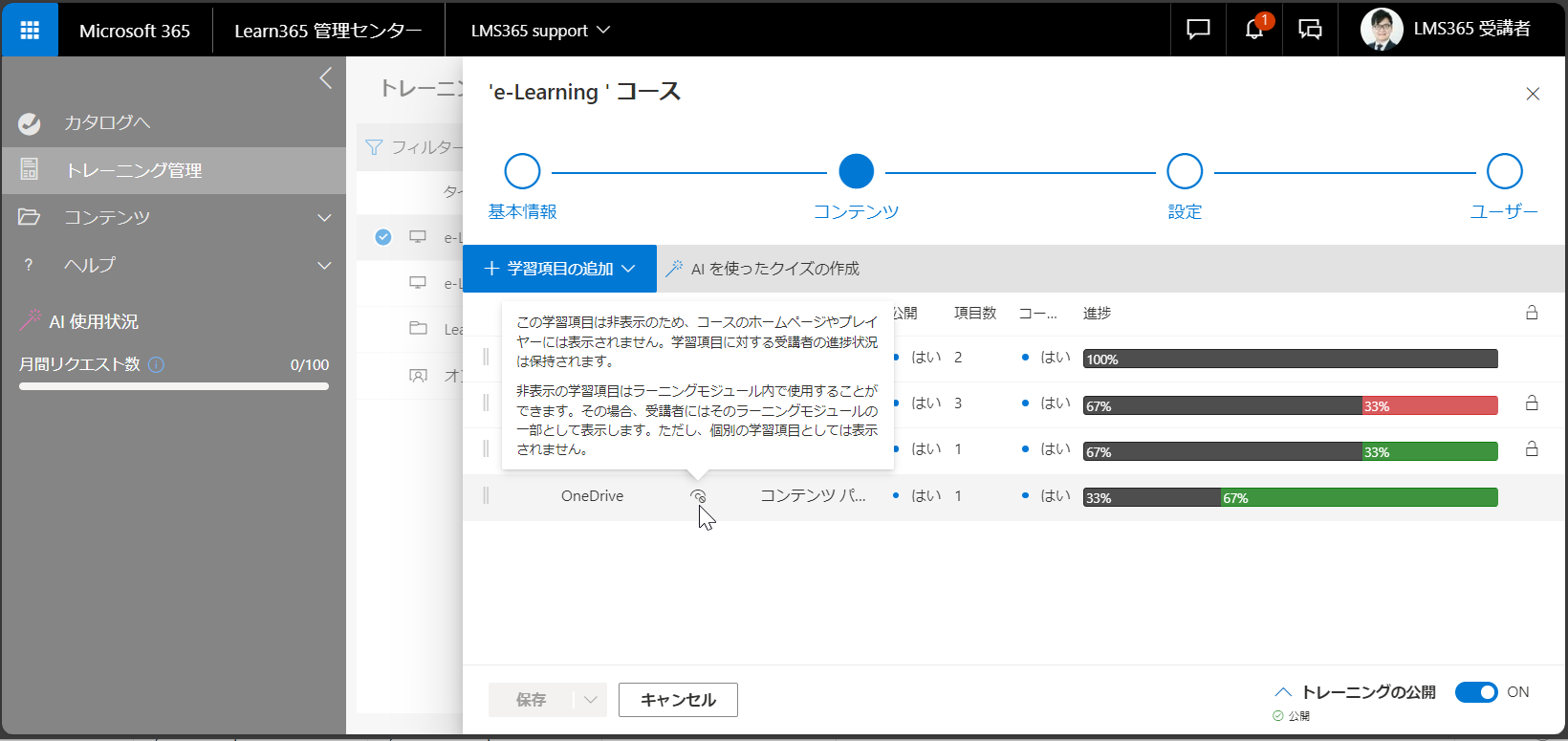
Task: Click the 月間リクエスト数 info icon
Action: pyautogui.click(x=157, y=364)
